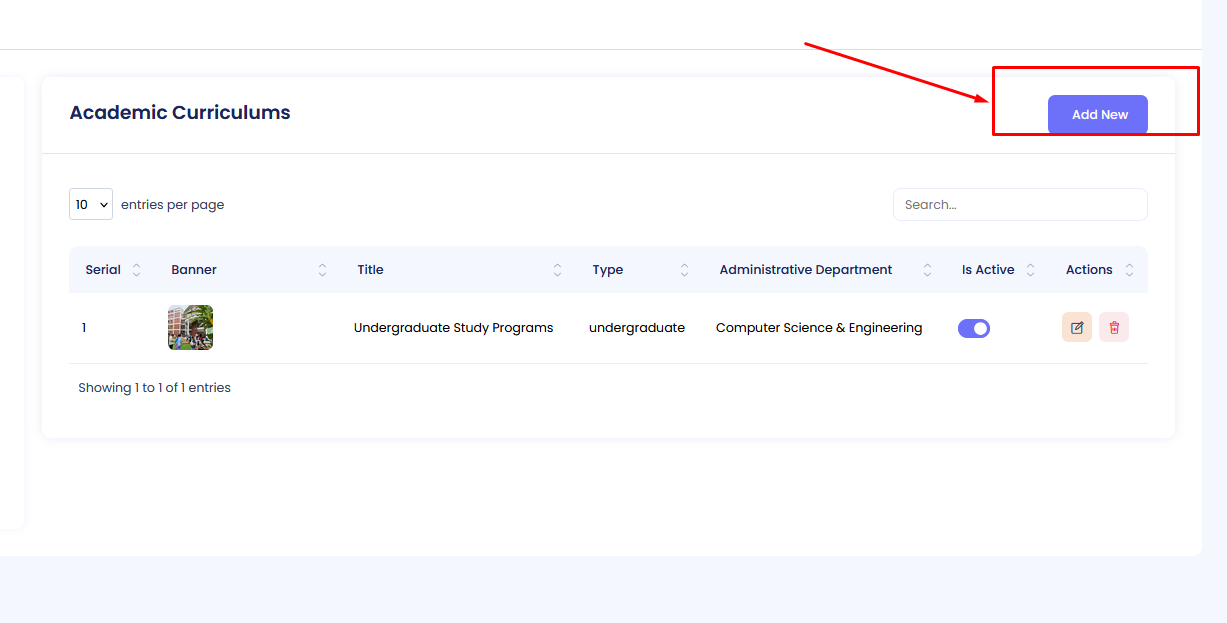Edit the Undergraduate Study Programs entry
This screenshot has height=623, width=1227.
(1077, 328)
